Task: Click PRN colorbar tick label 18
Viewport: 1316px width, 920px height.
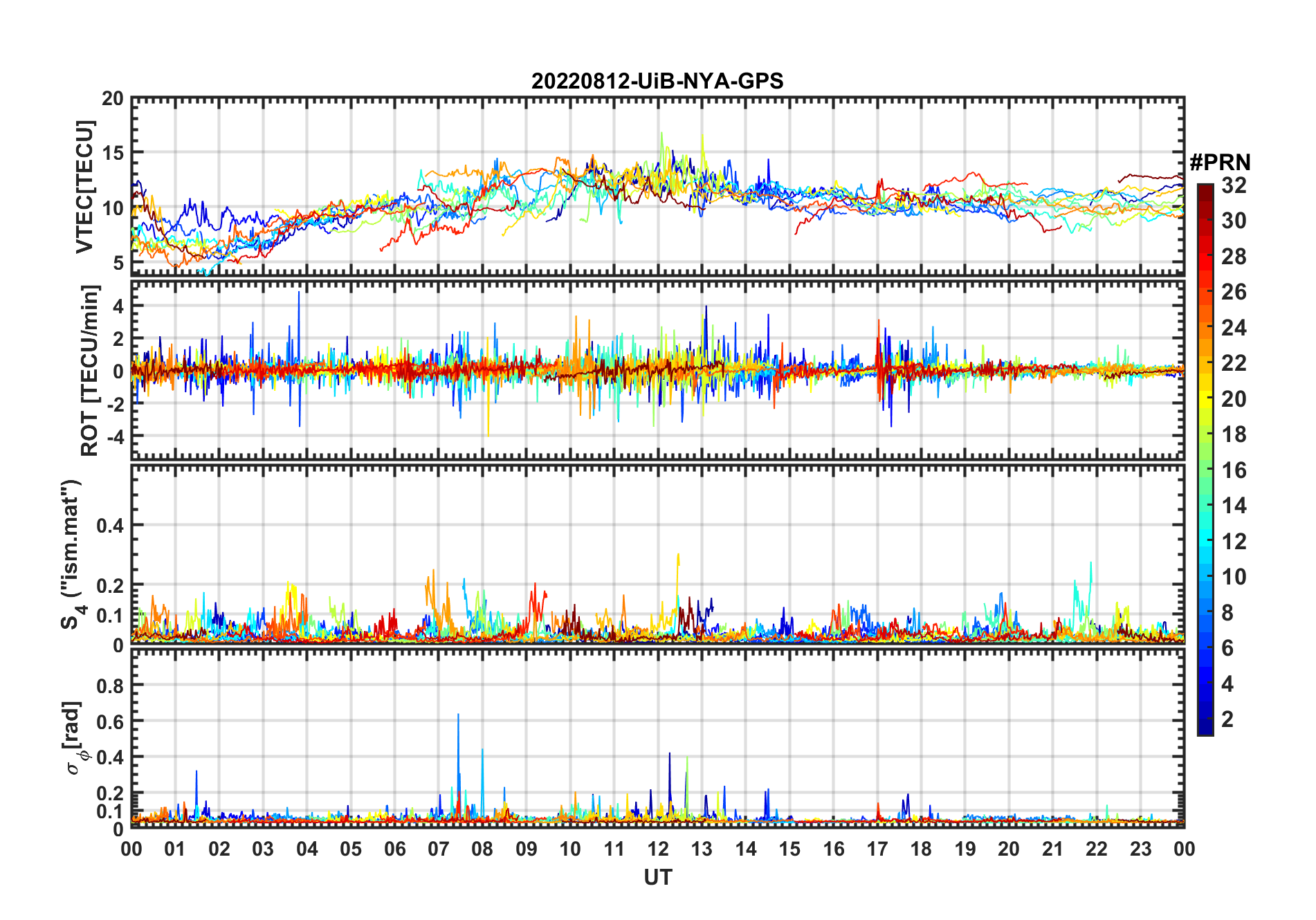Action: (1234, 434)
